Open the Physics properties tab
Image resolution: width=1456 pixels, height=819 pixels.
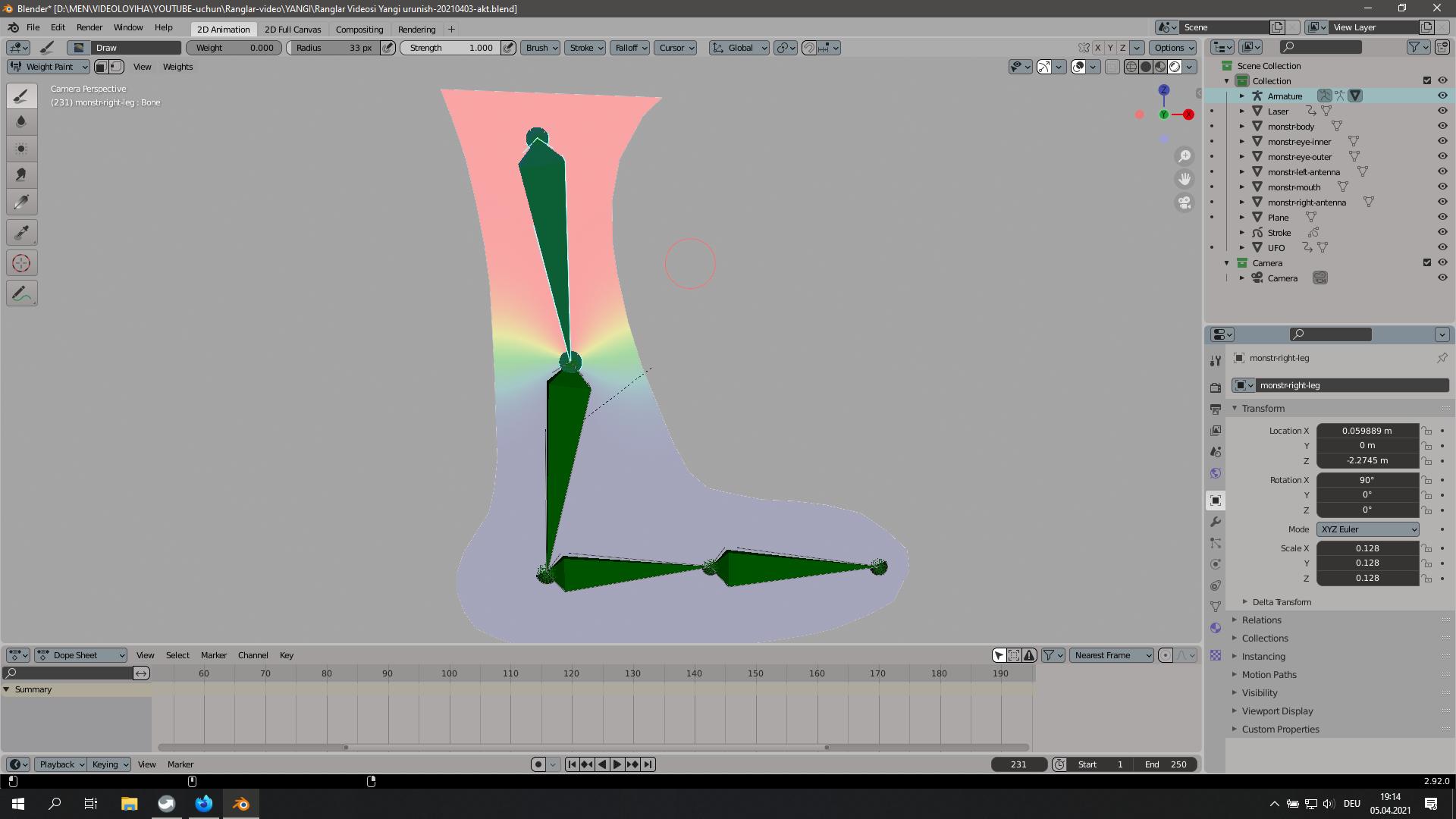coord(1216,564)
